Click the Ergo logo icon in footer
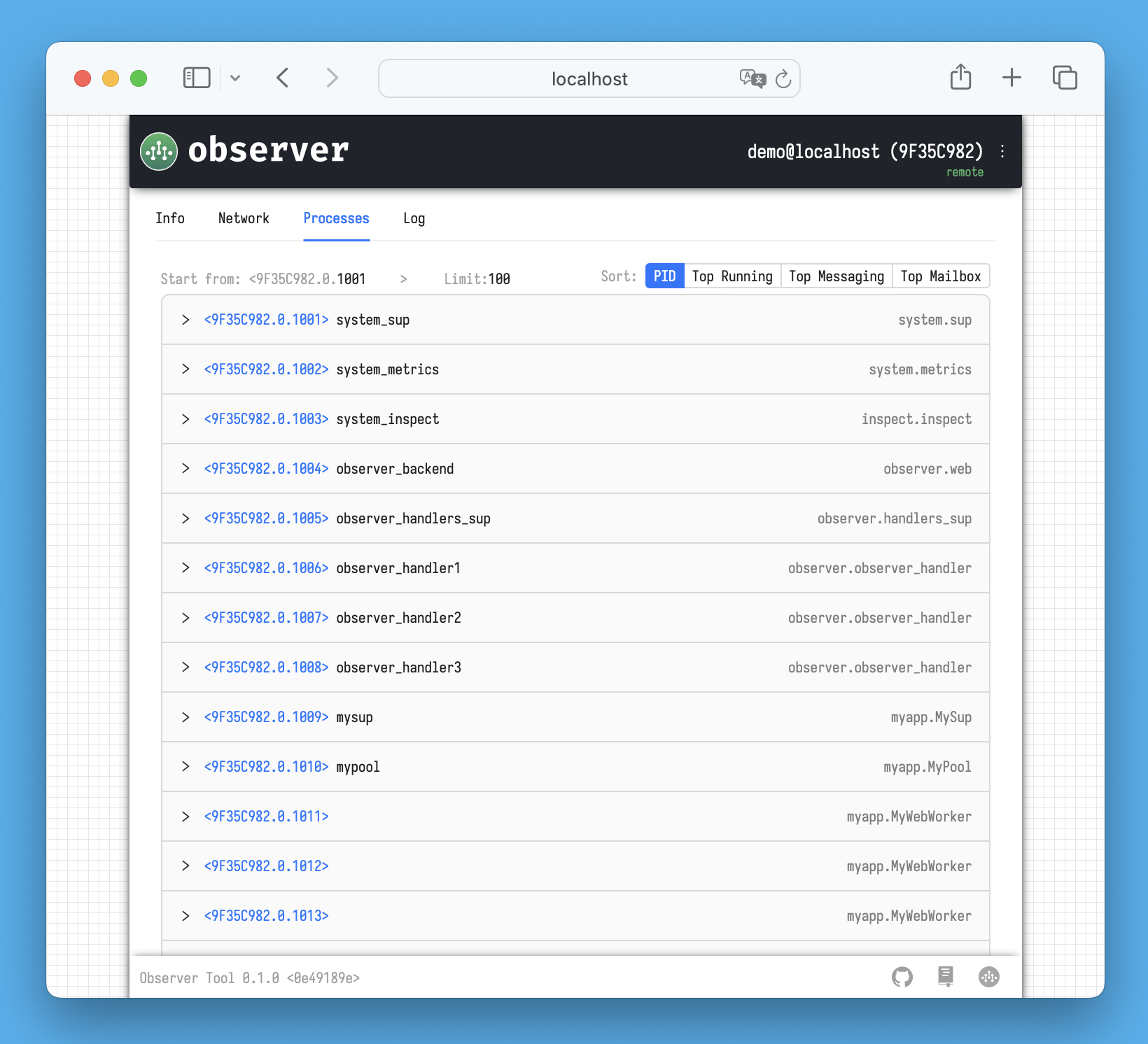The height and width of the screenshot is (1044, 1148). pyautogui.click(x=989, y=977)
